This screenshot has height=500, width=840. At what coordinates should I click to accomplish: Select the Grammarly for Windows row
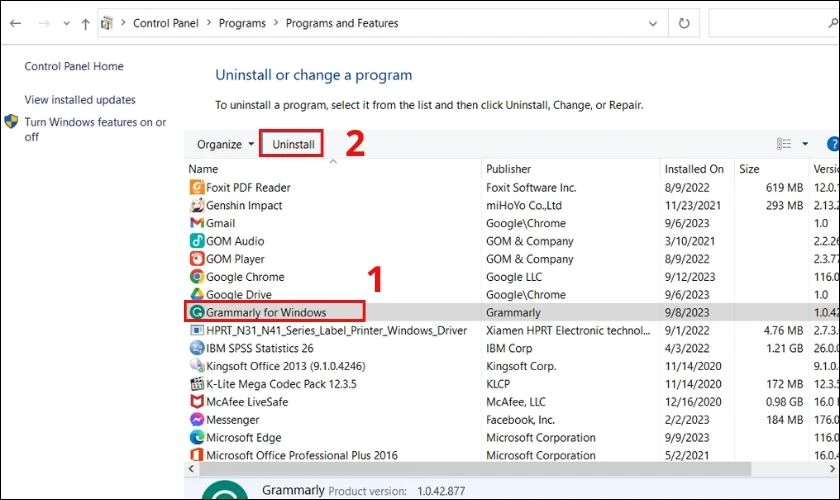(512, 312)
